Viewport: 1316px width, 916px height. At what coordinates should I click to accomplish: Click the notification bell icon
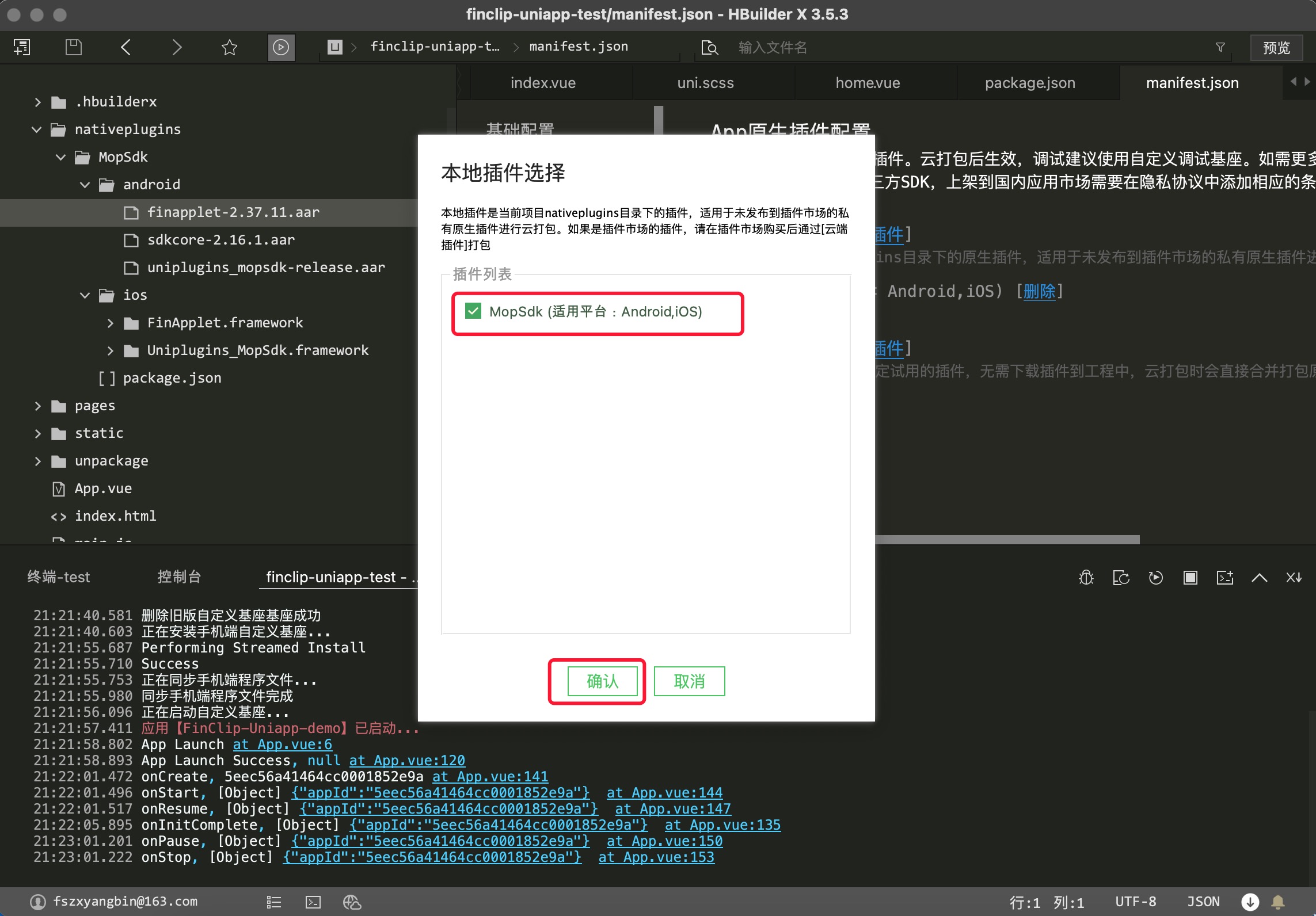(x=1278, y=902)
